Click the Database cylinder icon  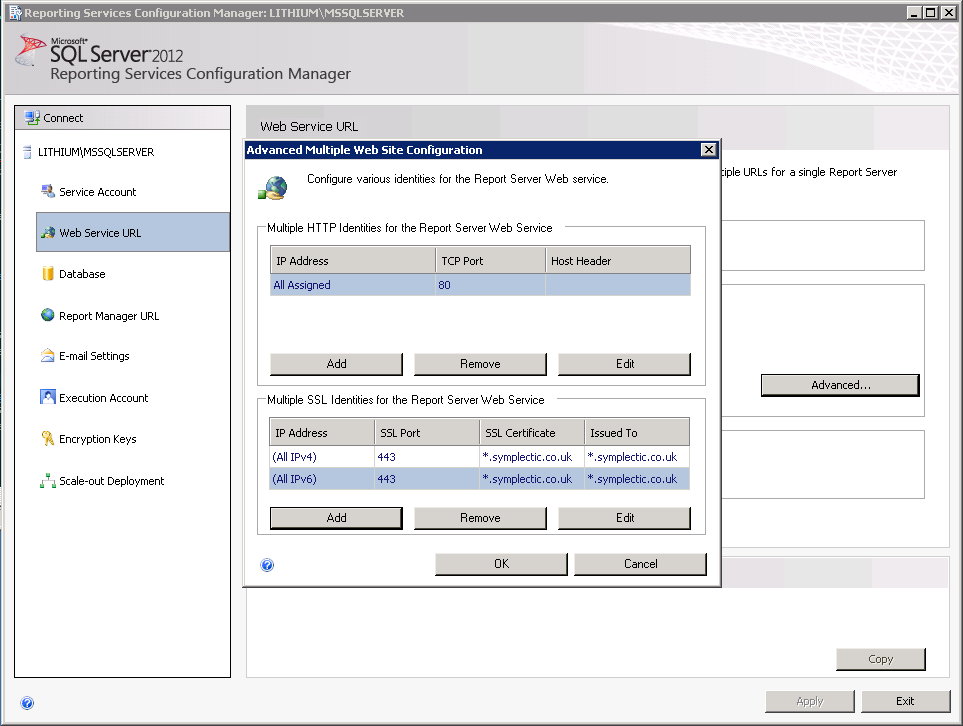47,274
